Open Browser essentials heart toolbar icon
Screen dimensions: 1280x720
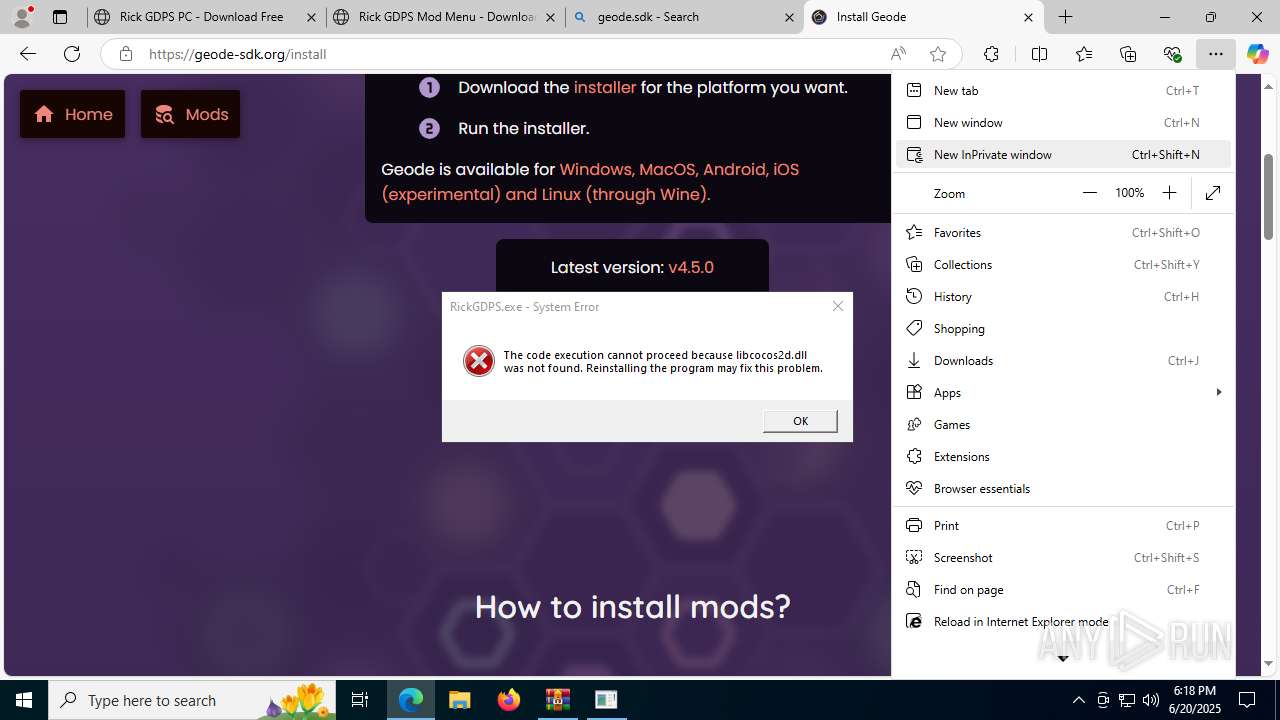coord(1172,54)
